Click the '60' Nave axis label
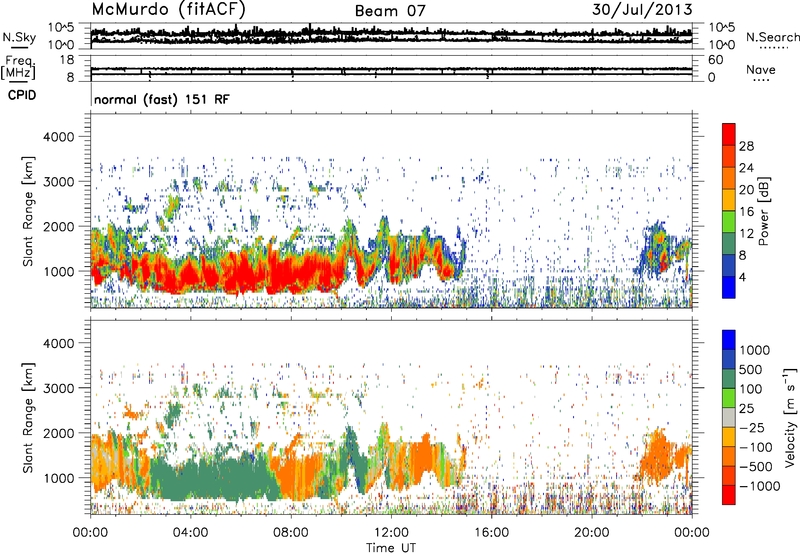 click(x=715, y=60)
